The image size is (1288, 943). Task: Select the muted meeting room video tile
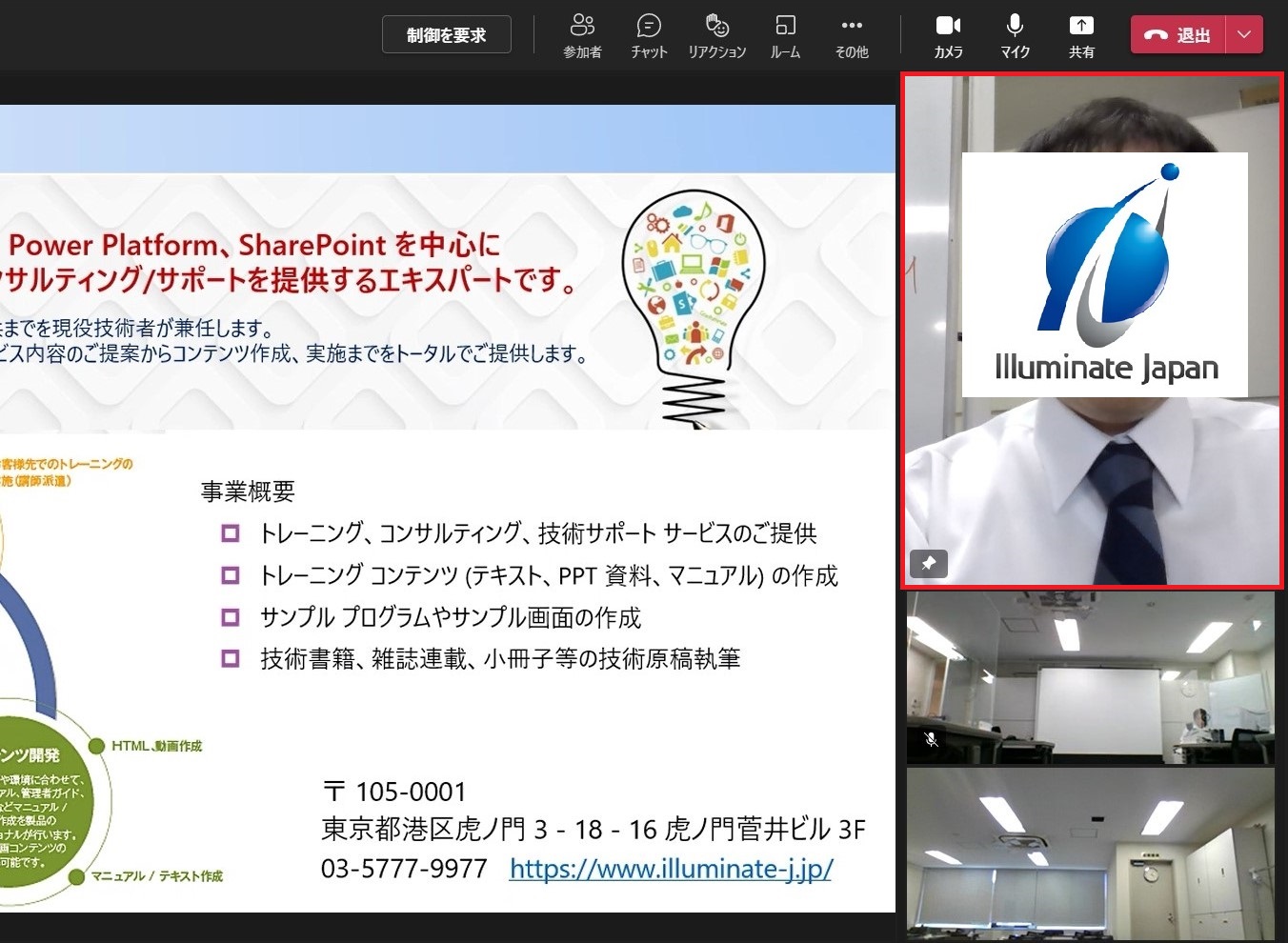tap(1090, 678)
